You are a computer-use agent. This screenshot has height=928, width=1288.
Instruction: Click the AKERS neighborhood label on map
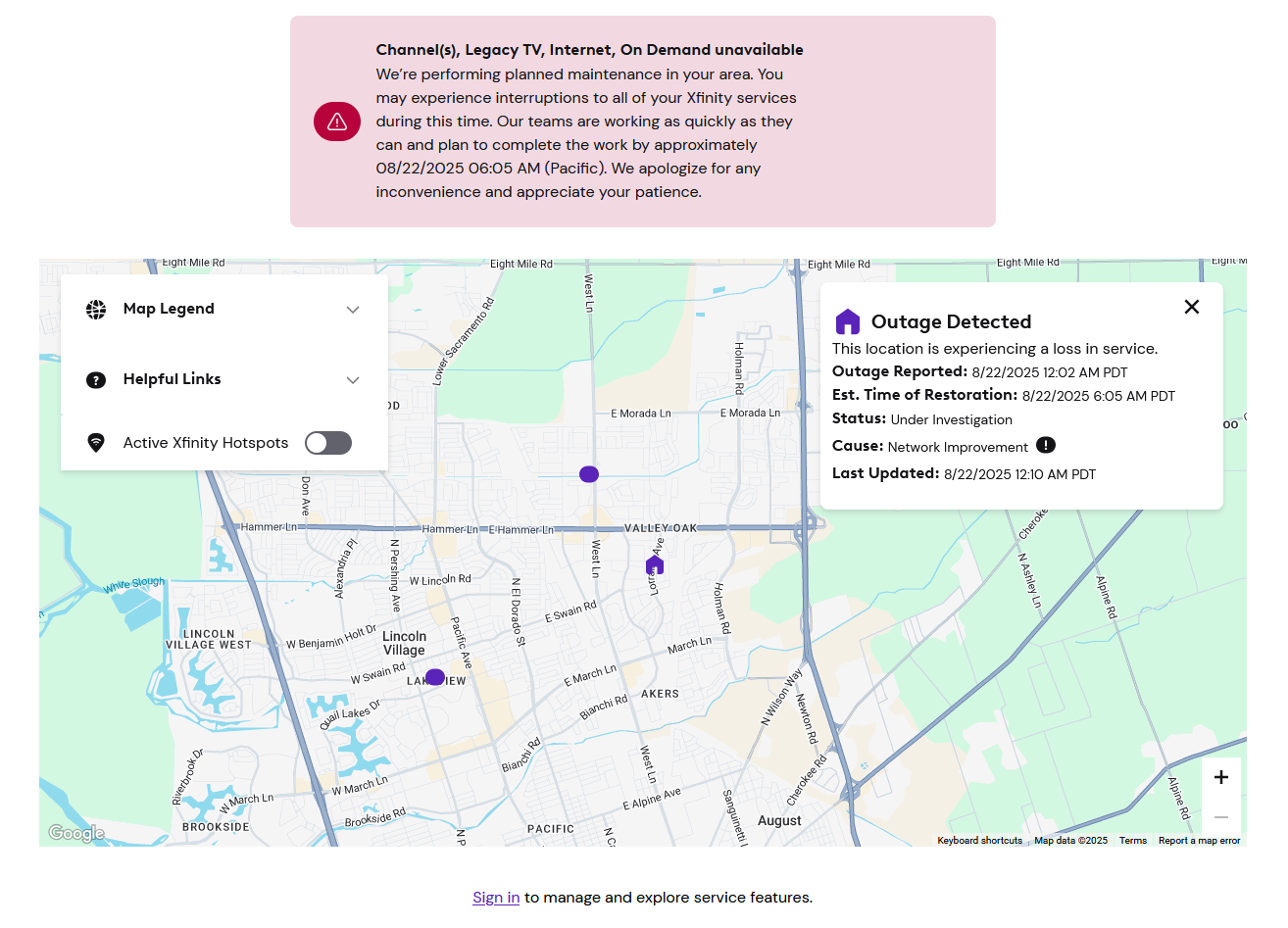tap(660, 694)
